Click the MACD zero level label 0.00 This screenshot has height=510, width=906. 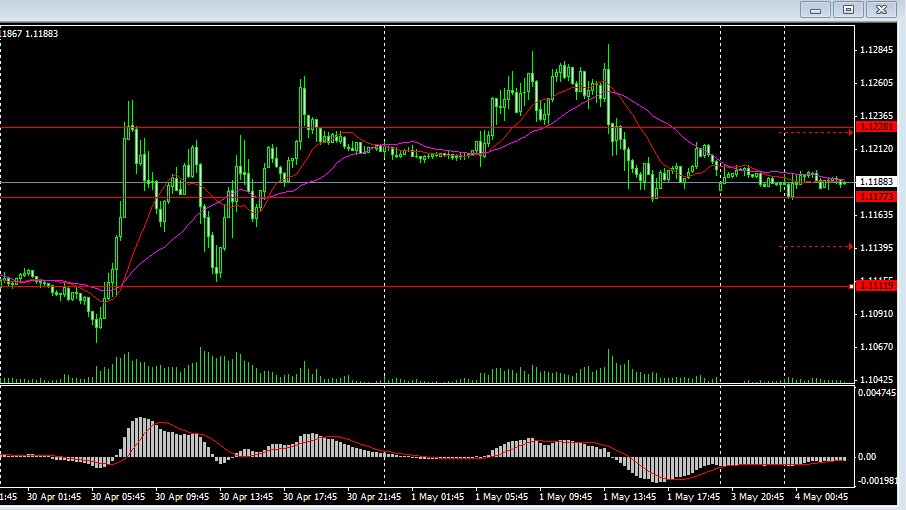click(868, 457)
